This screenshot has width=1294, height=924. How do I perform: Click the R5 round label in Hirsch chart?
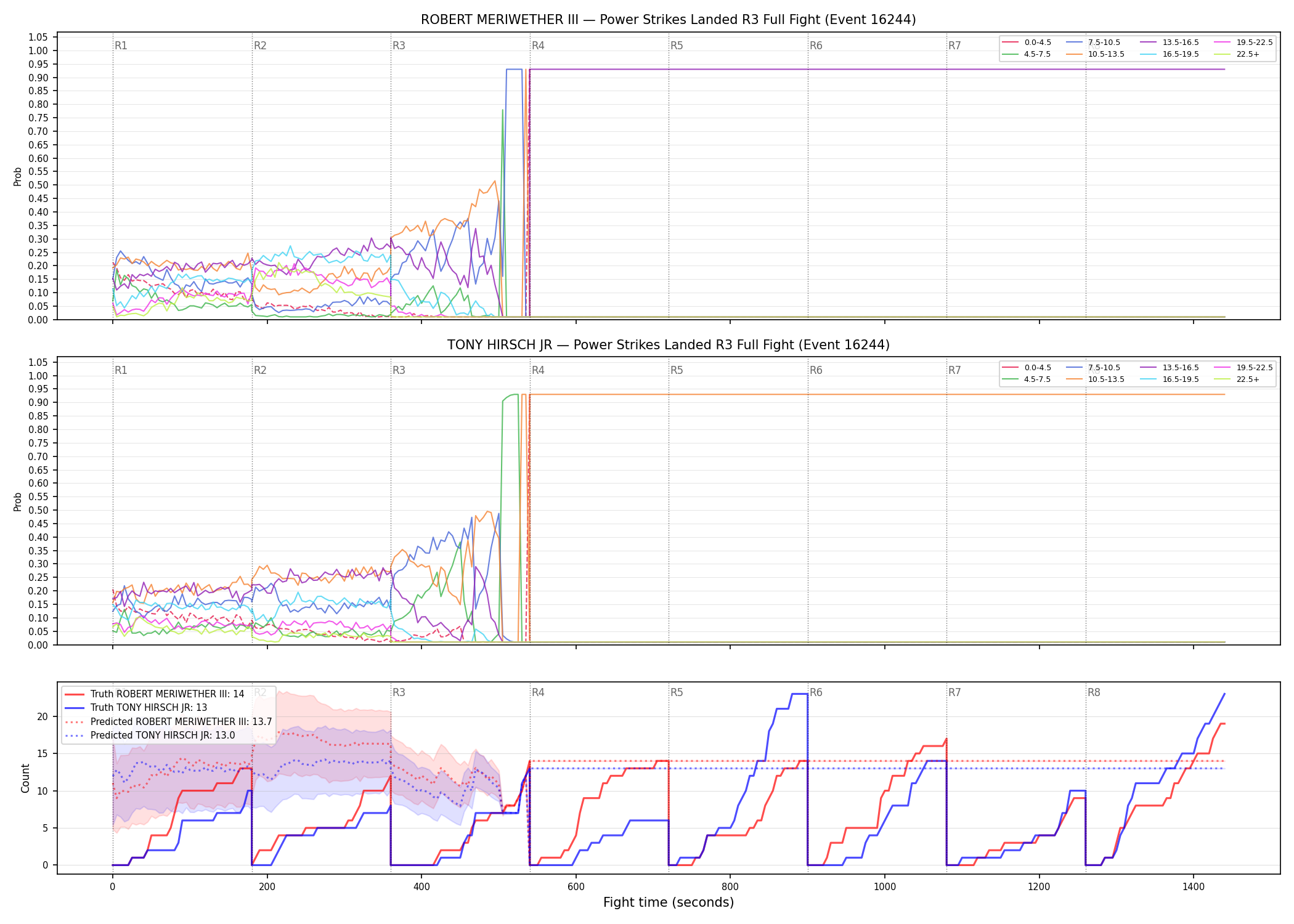click(x=677, y=370)
